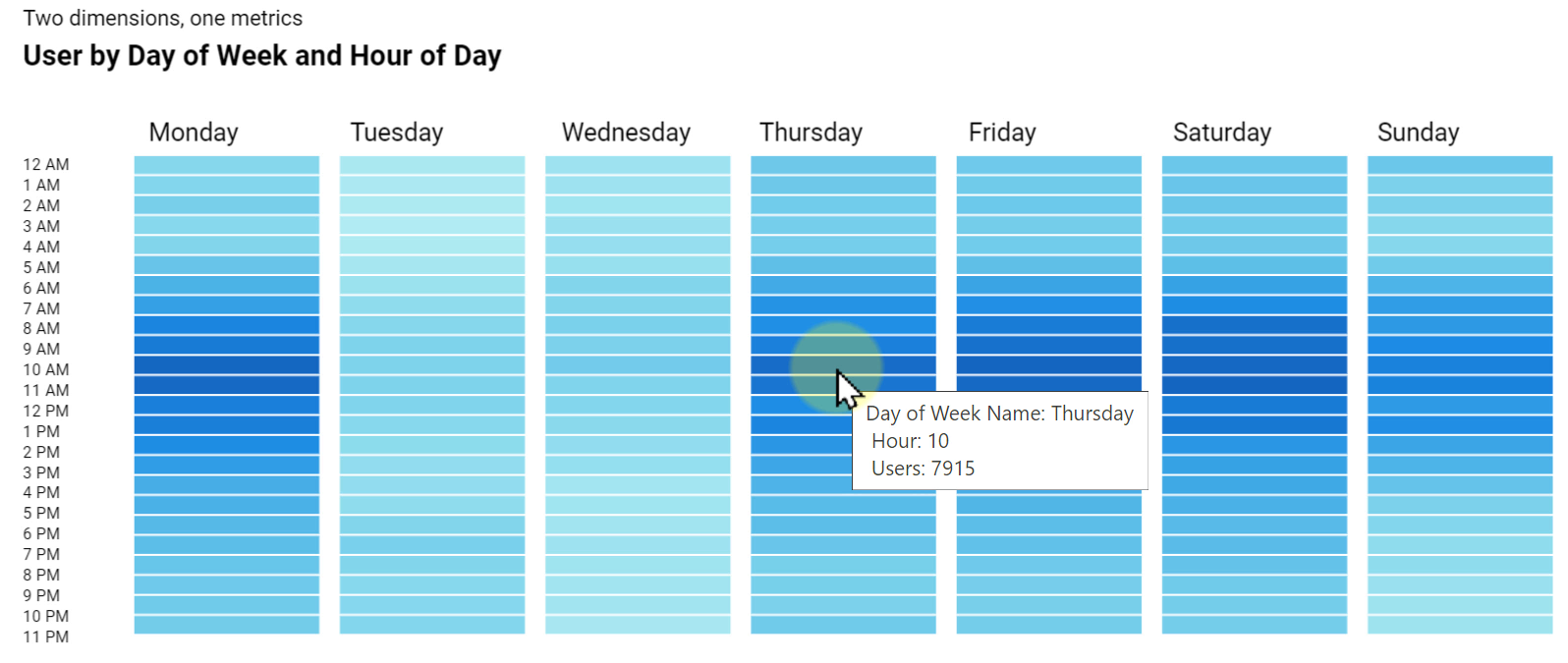Click the Wednesday column header
This screenshot has width=1568, height=663.
[626, 133]
